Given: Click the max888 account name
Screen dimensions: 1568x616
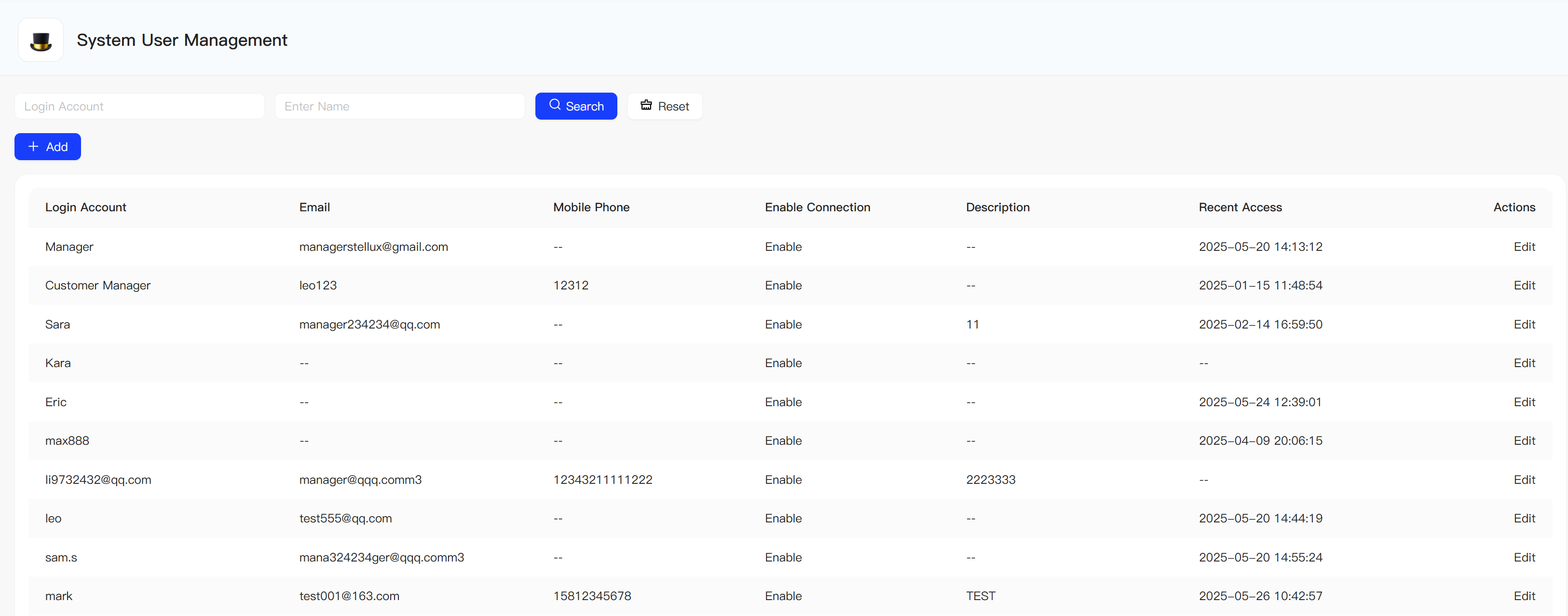Looking at the screenshot, I should [x=67, y=441].
